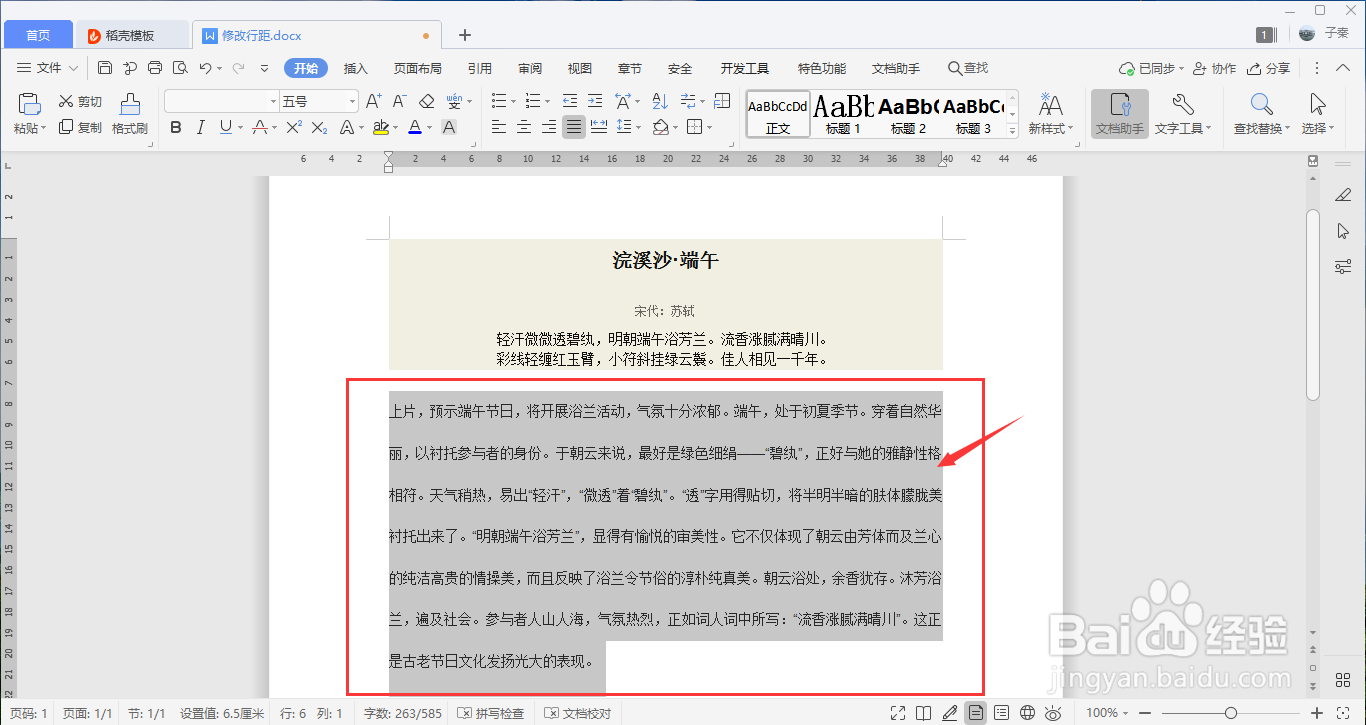Switch to full screen view from status bar

click(899, 713)
